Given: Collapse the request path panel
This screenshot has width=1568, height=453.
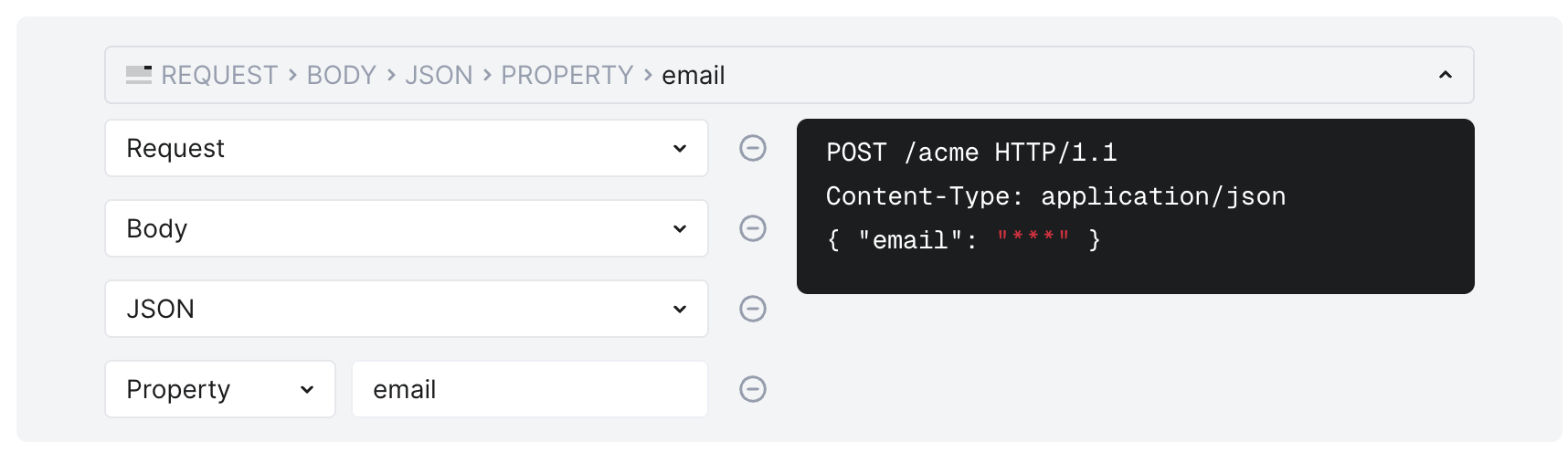Looking at the screenshot, I should tap(1445, 75).
